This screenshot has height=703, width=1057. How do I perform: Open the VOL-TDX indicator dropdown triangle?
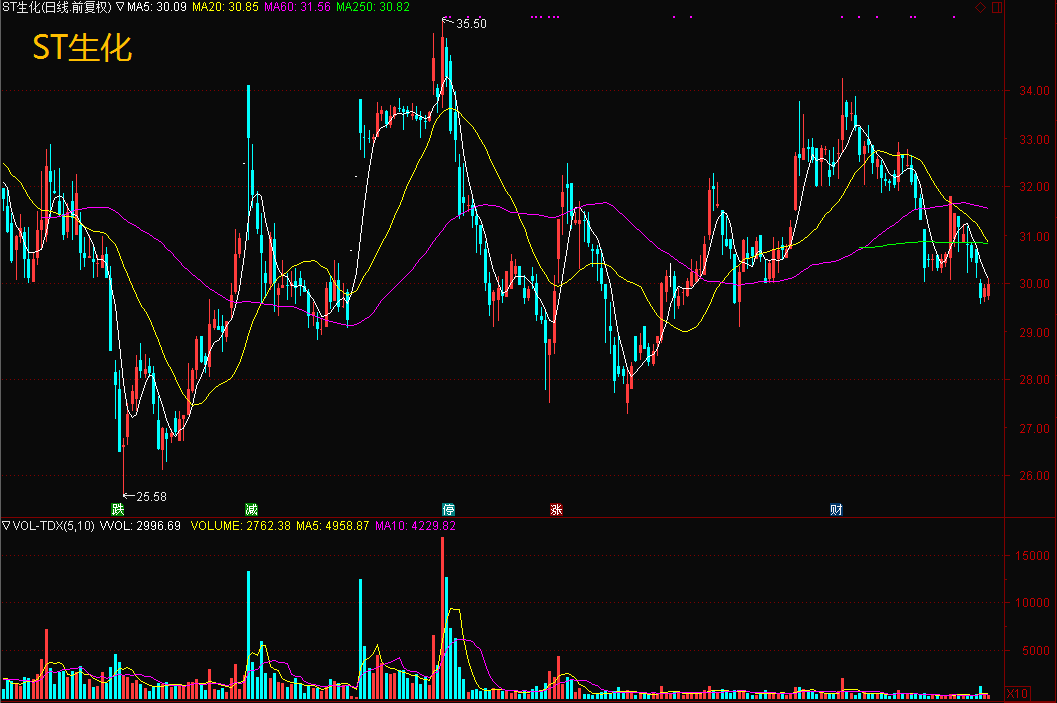pyautogui.click(x=6, y=525)
